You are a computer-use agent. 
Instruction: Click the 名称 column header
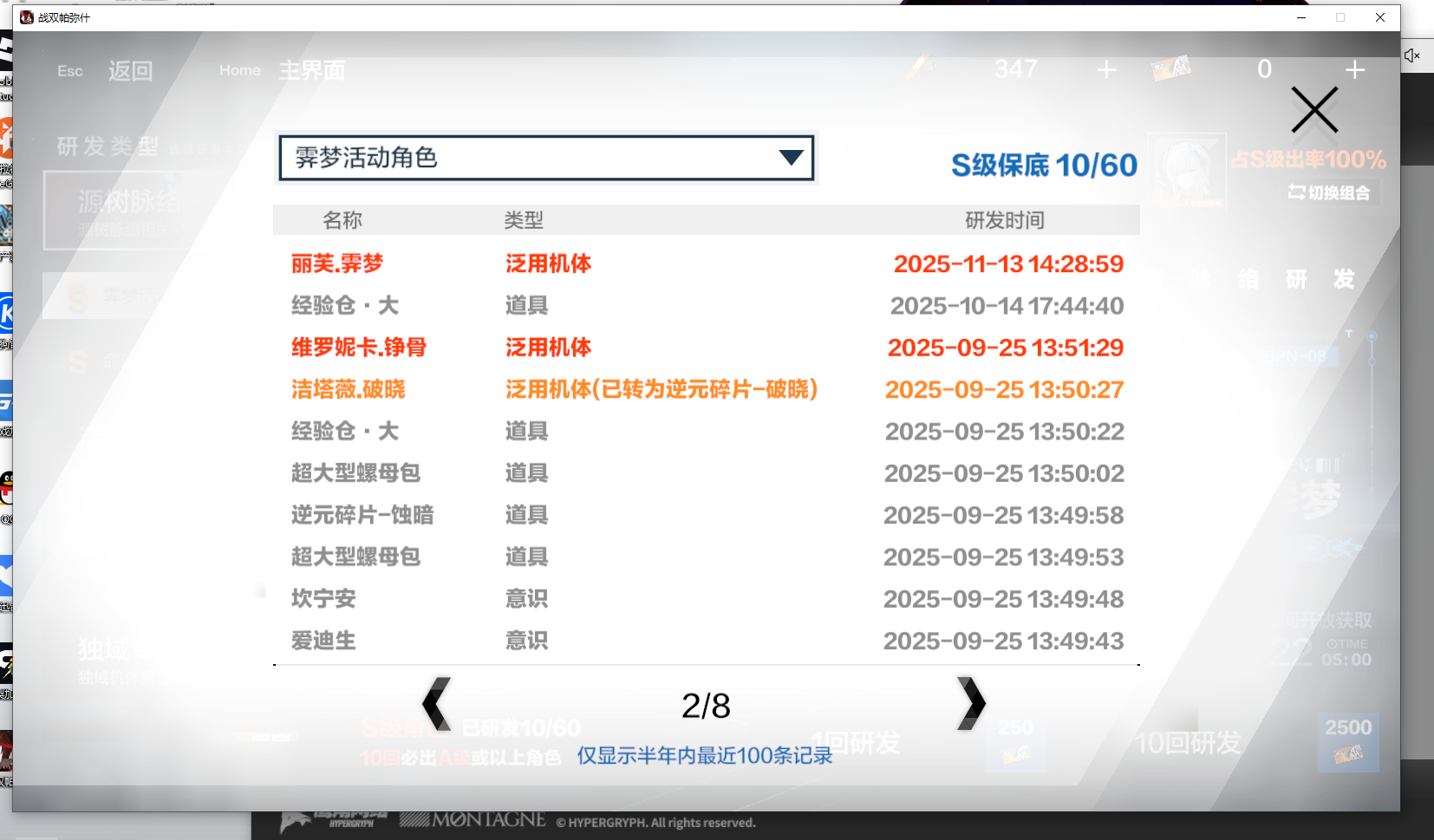342,220
